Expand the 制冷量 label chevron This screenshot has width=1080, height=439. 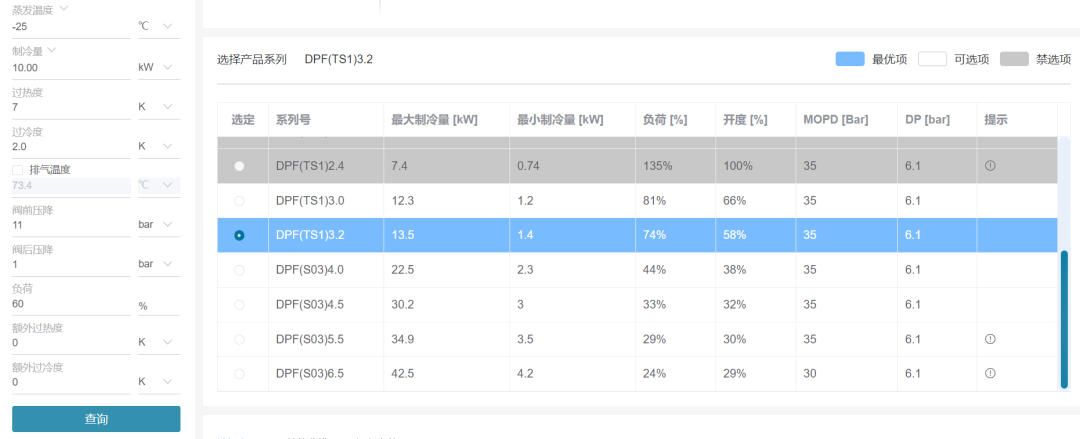(52, 50)
